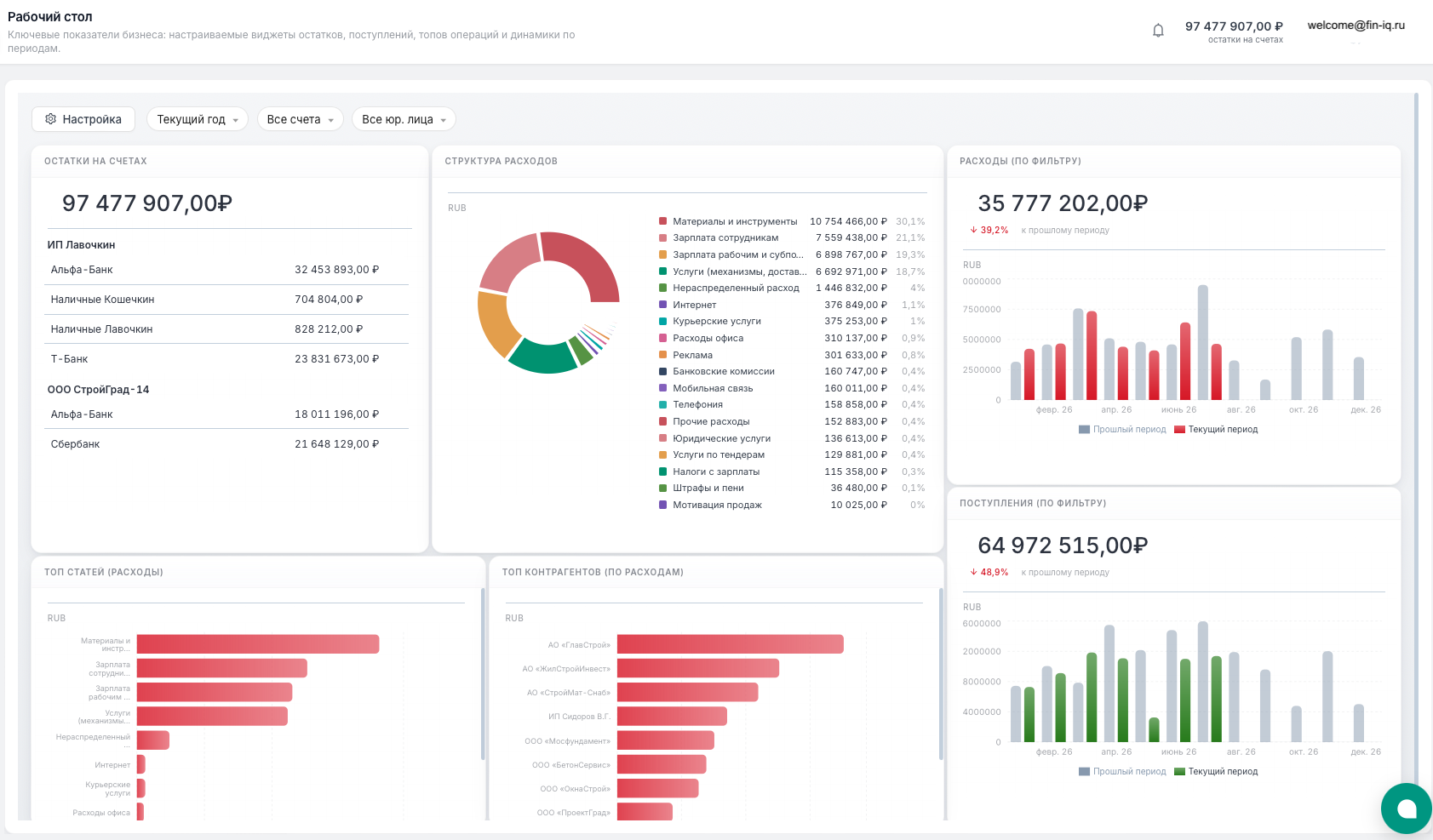Select Зарплата рабочим и субпо... legend entry
This screenshot has height=840, width=1433.
792,254
